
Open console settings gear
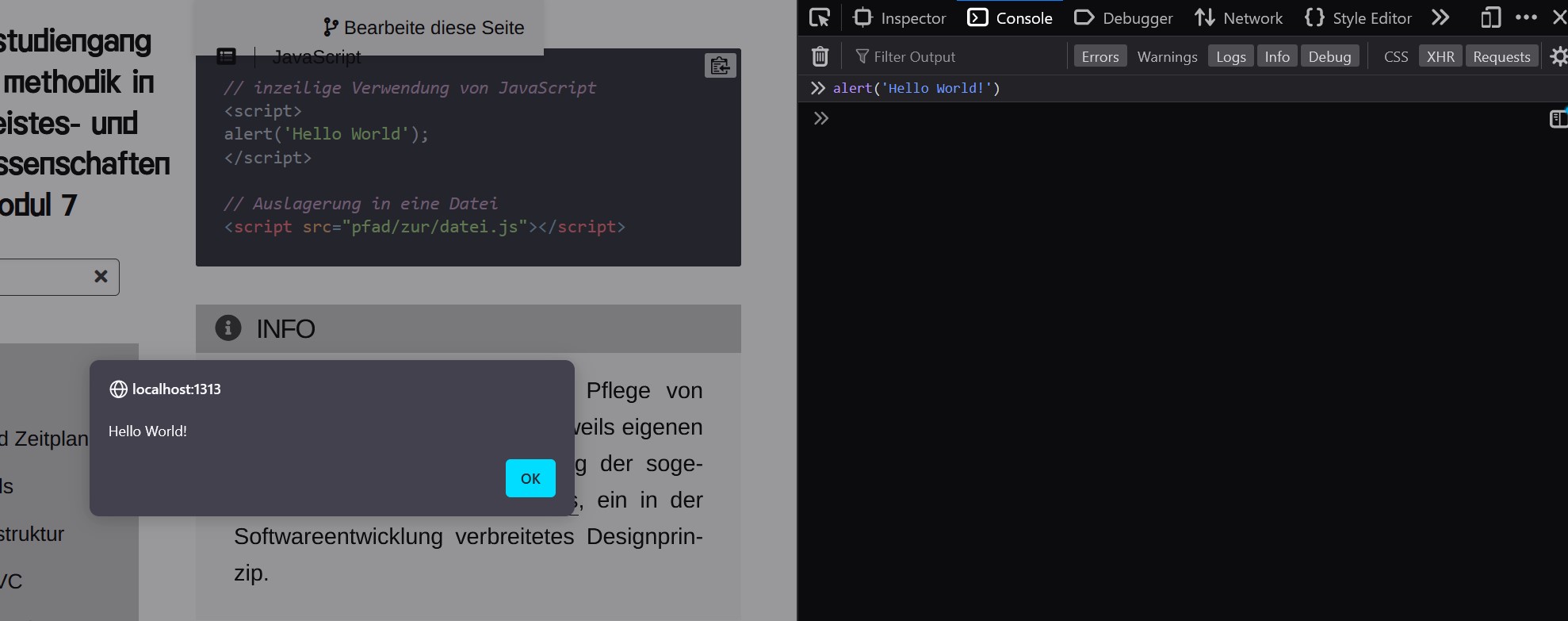click(x=1558, y=56)
